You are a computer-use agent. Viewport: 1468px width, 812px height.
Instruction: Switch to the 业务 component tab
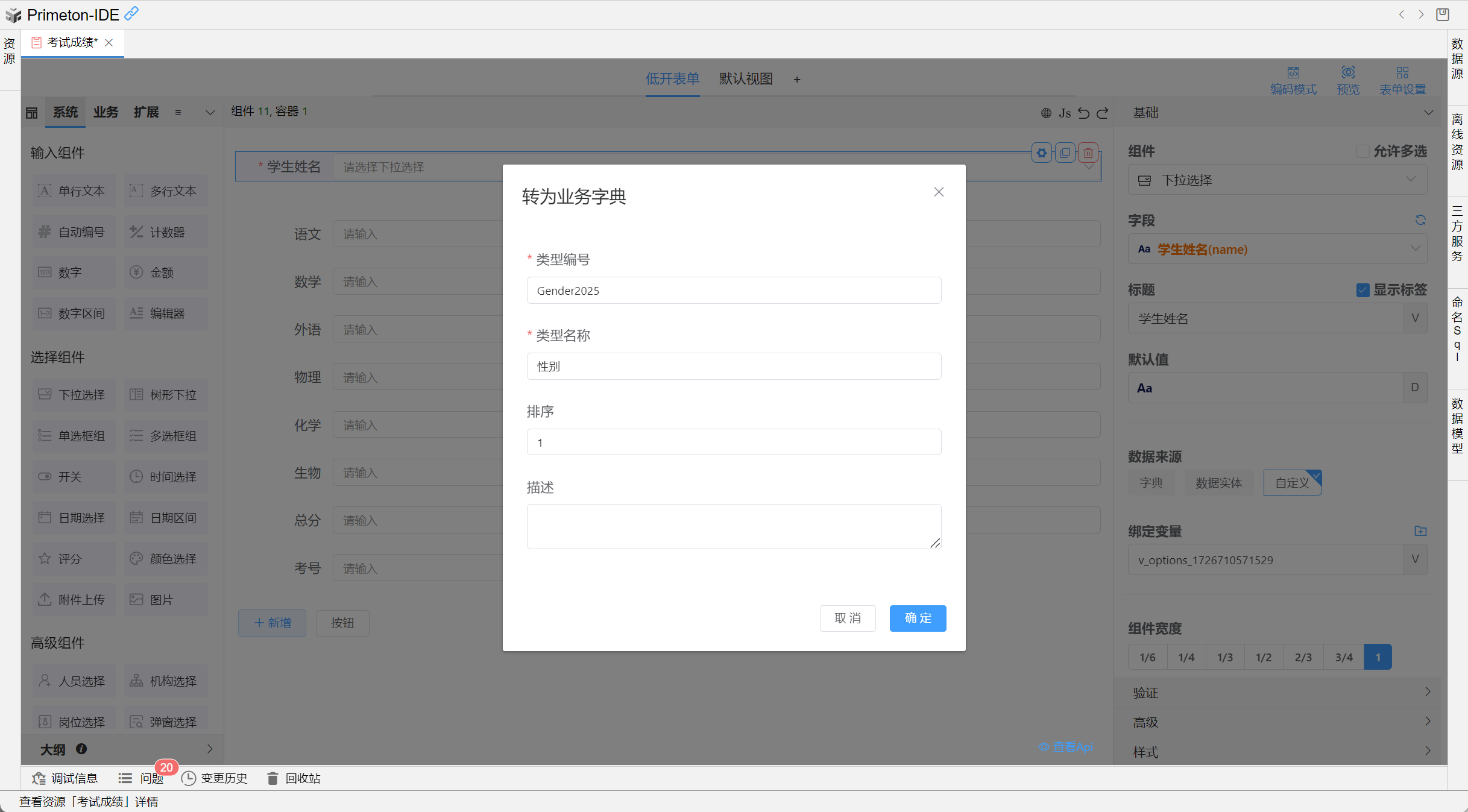pyautogui.click(x=106, y=112)
